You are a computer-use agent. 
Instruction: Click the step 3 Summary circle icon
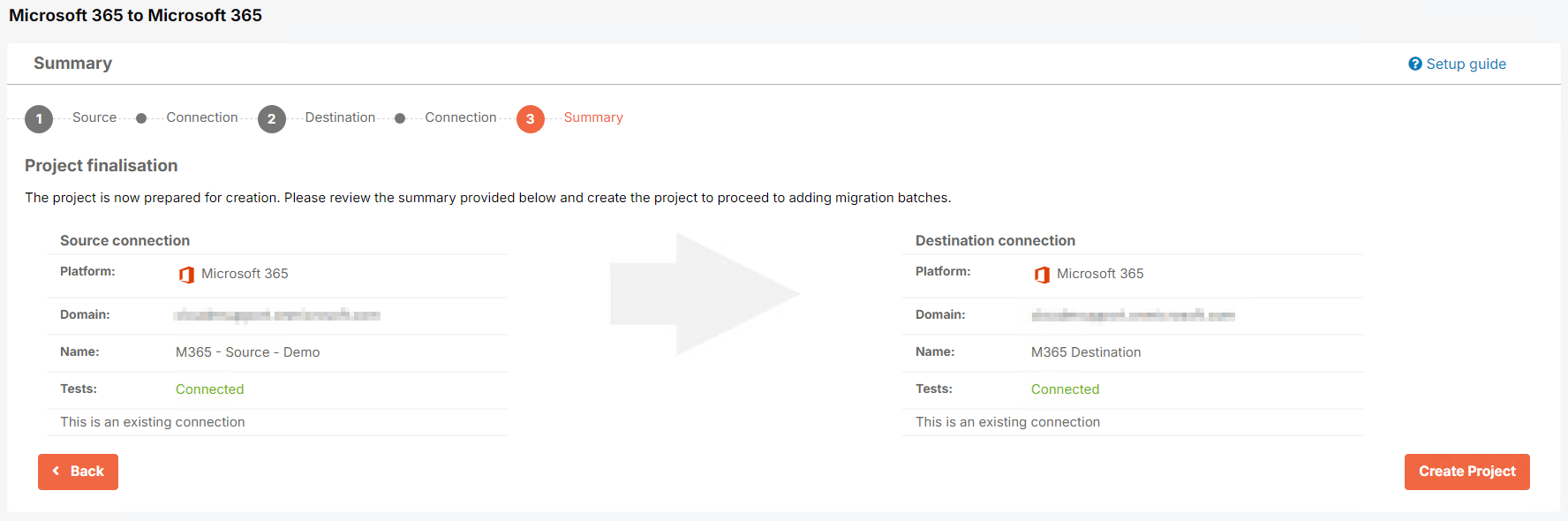tap(531, 118)
